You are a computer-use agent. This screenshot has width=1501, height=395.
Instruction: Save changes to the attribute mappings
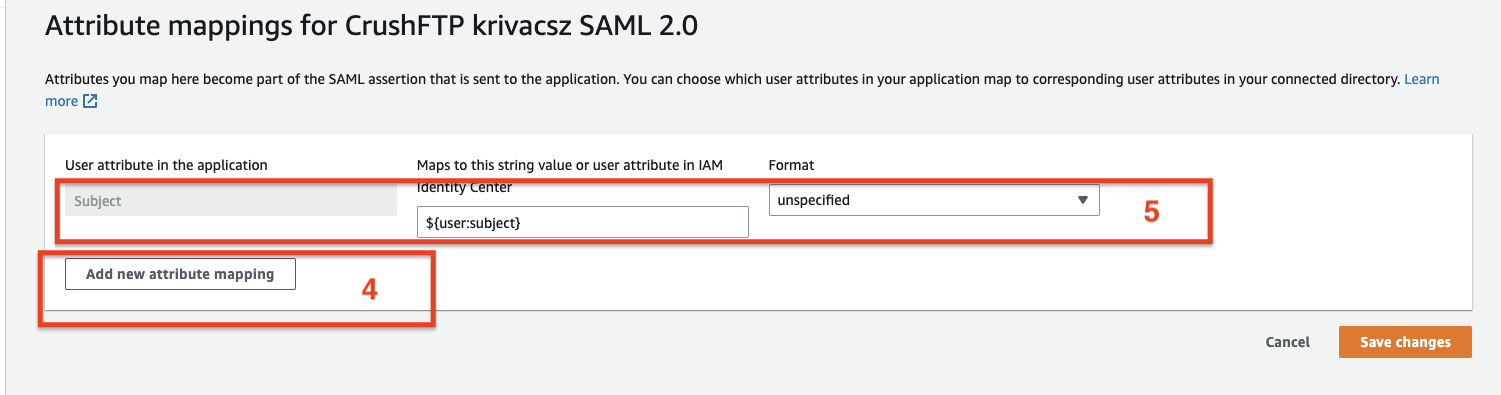(1405, 342)
